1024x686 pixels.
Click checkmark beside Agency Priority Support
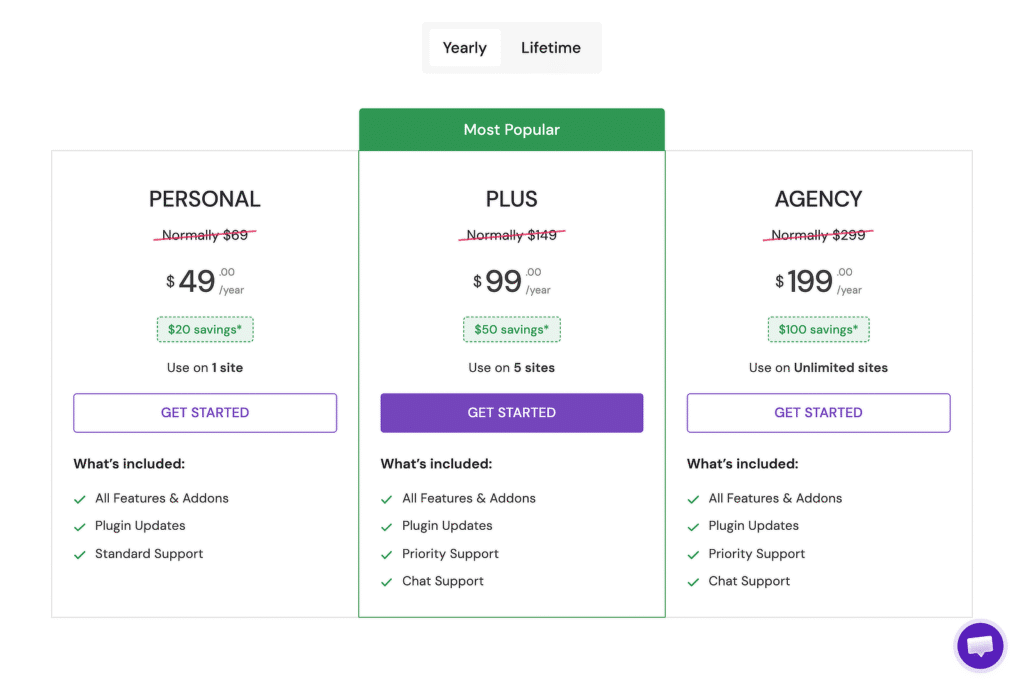(x=693, y=555)
